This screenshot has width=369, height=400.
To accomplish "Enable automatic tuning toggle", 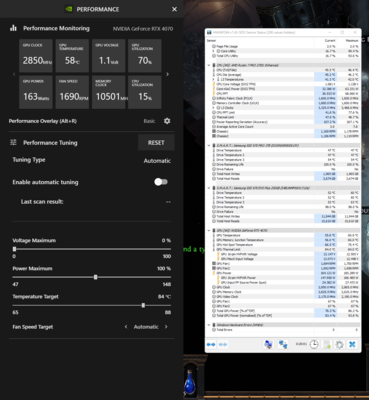I will pos(161,182).
